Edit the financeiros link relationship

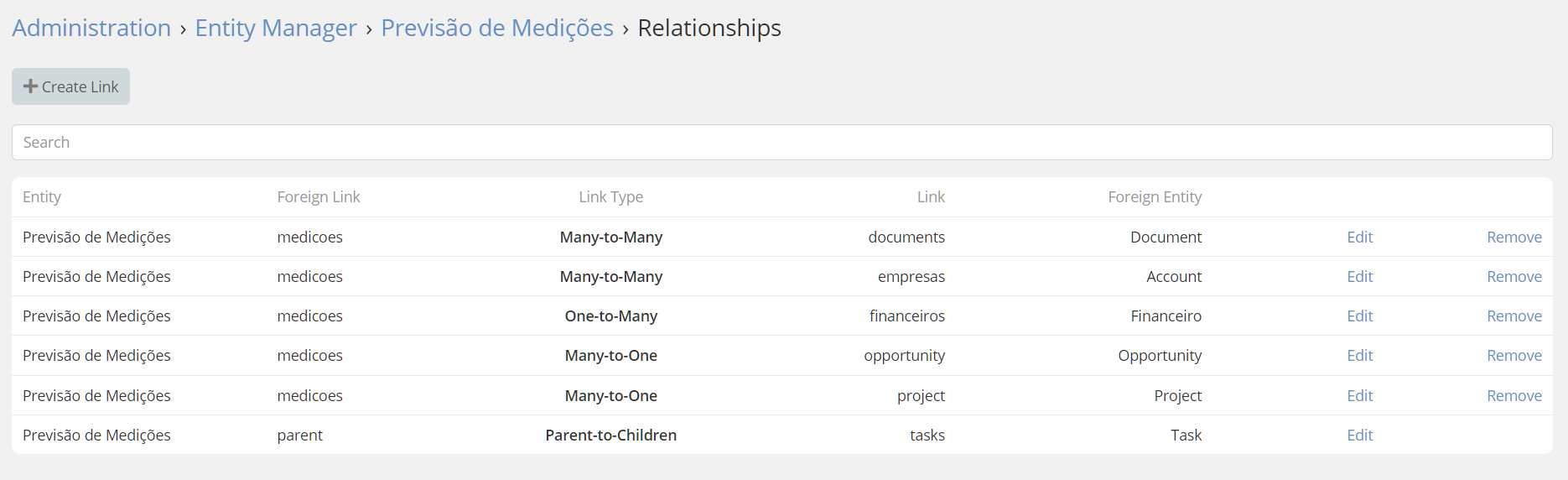pyautogui.click(x=1359, y=316)
